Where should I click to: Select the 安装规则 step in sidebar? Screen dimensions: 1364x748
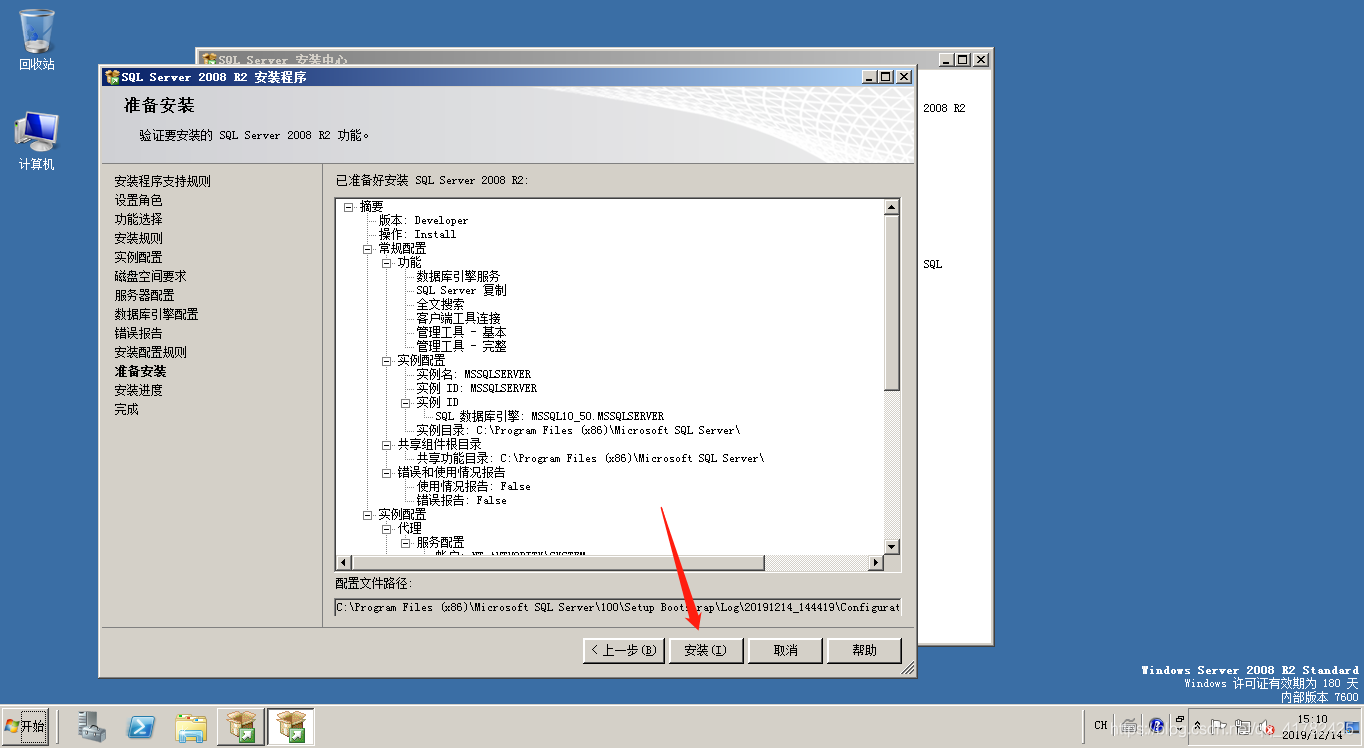(138, 238)
